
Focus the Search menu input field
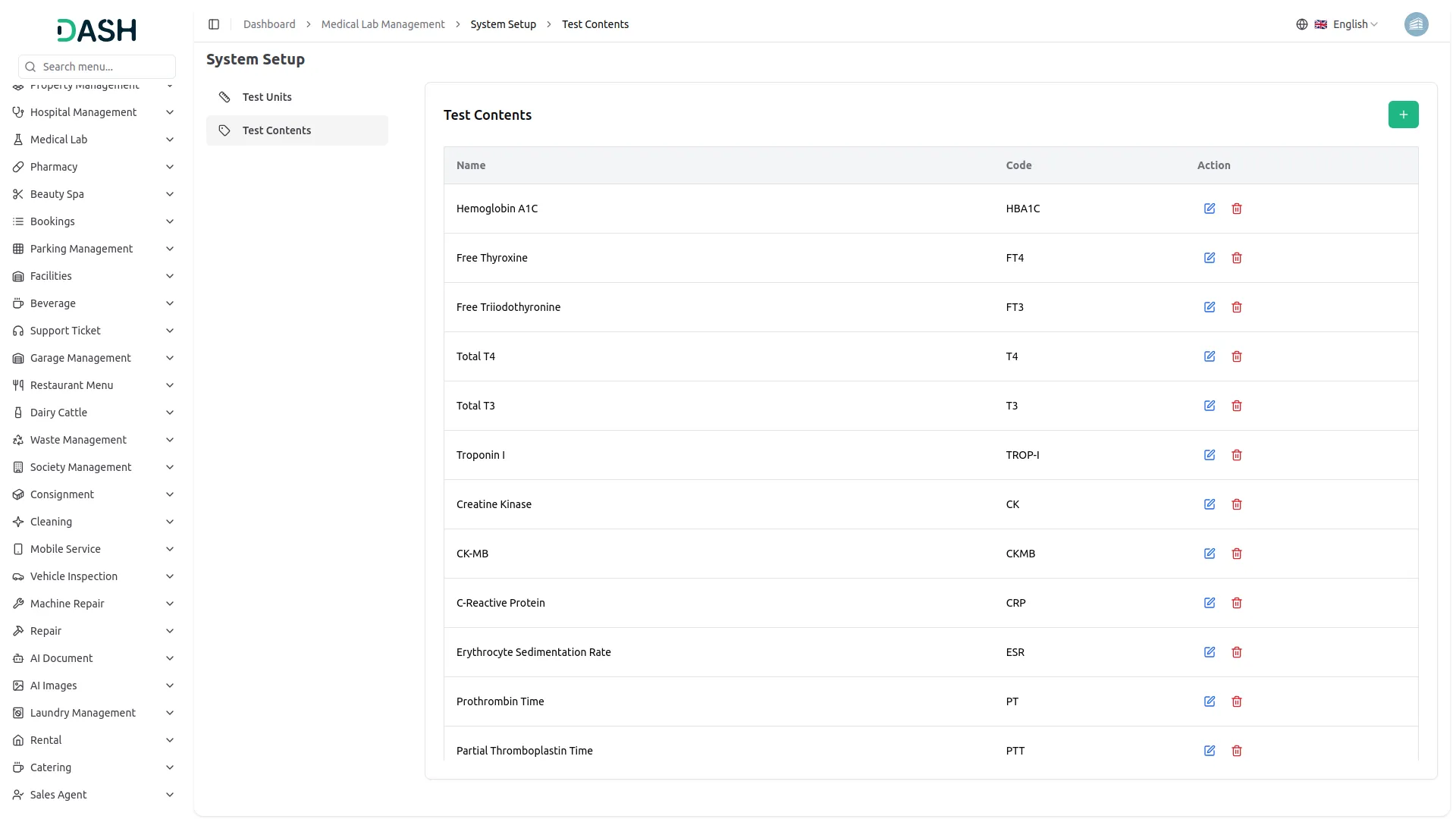tap(105, 67)
